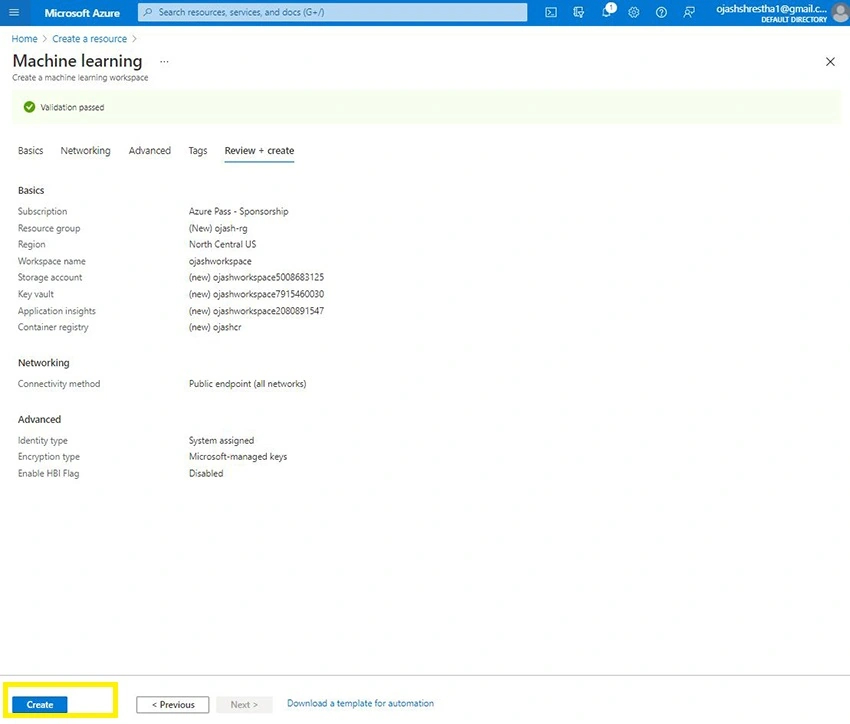Click the account avatar picture
The image size is (850, 724).
click(841, 13)
